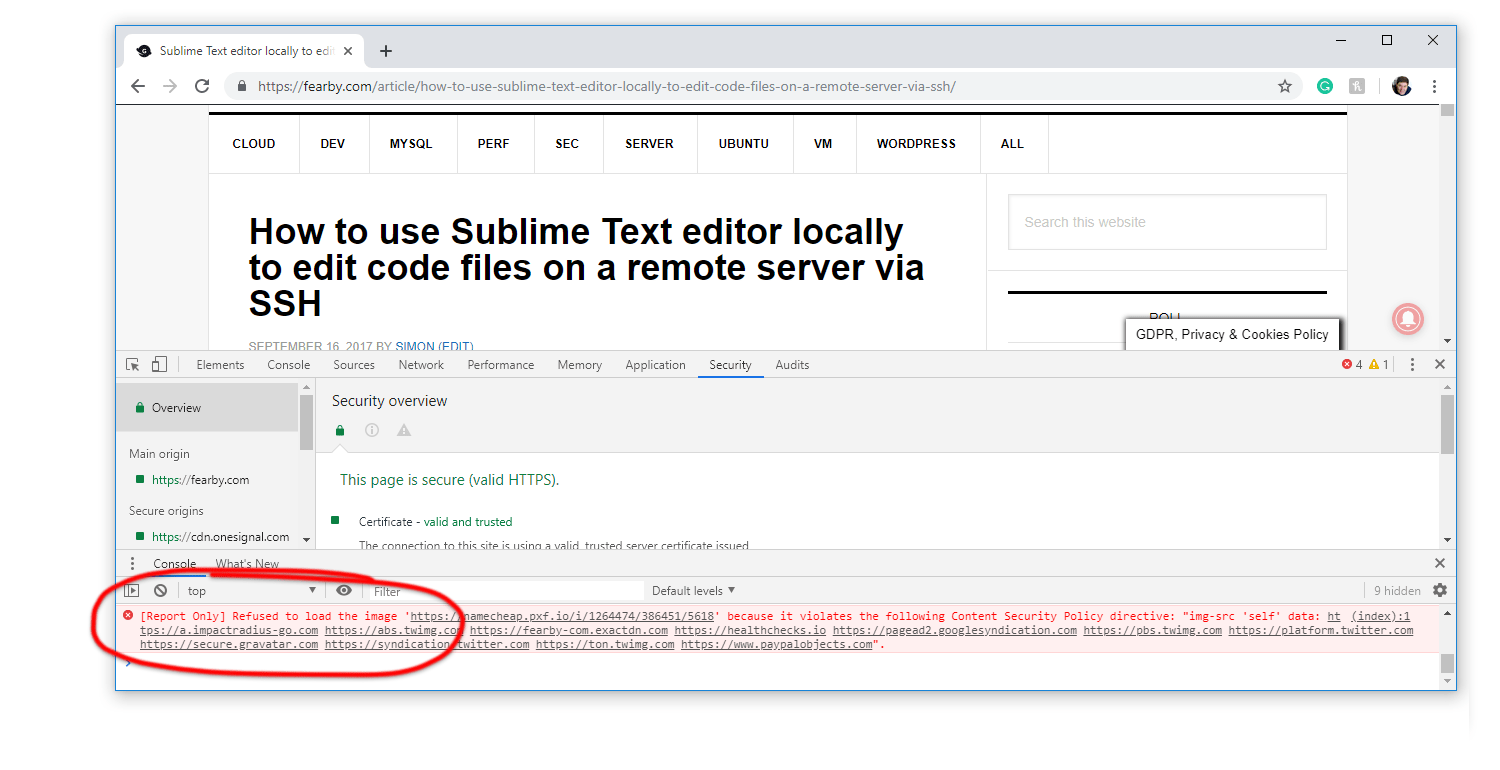Screen dimensions: 1500x770
Task: Open the GDPR, Privacy & Cookies Policy button
Action: click(1232, 335)
